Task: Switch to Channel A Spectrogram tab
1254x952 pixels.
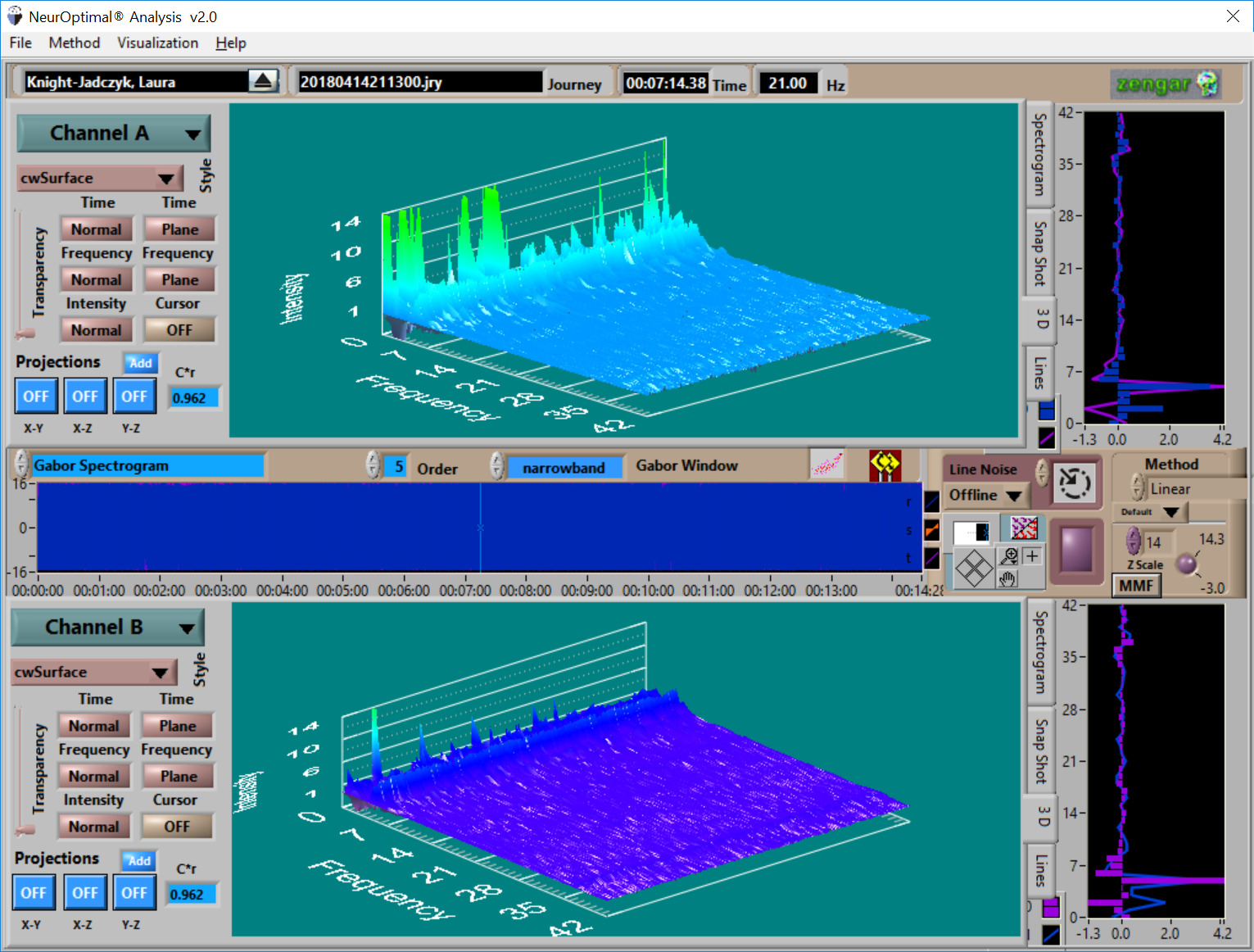Action: click(1039, 155)
